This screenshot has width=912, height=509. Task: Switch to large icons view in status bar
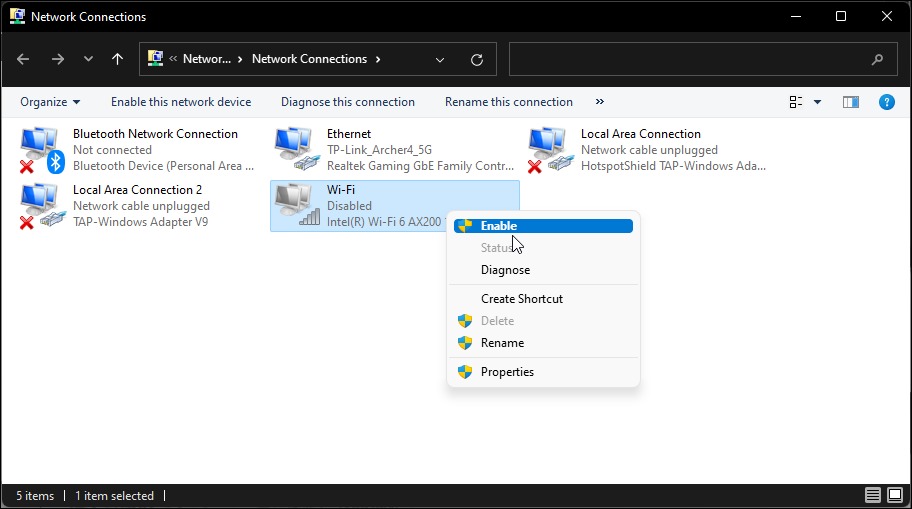894,495
